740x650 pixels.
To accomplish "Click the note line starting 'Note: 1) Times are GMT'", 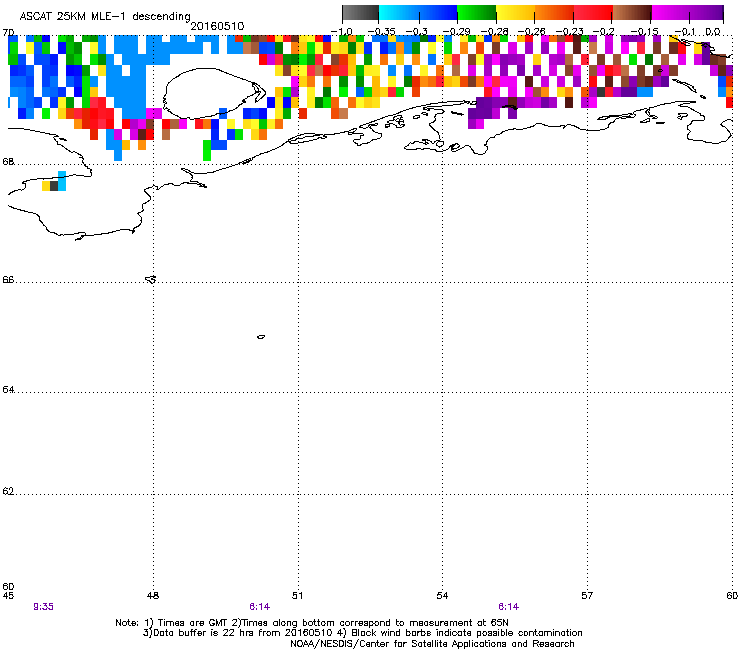I will 312,623.
